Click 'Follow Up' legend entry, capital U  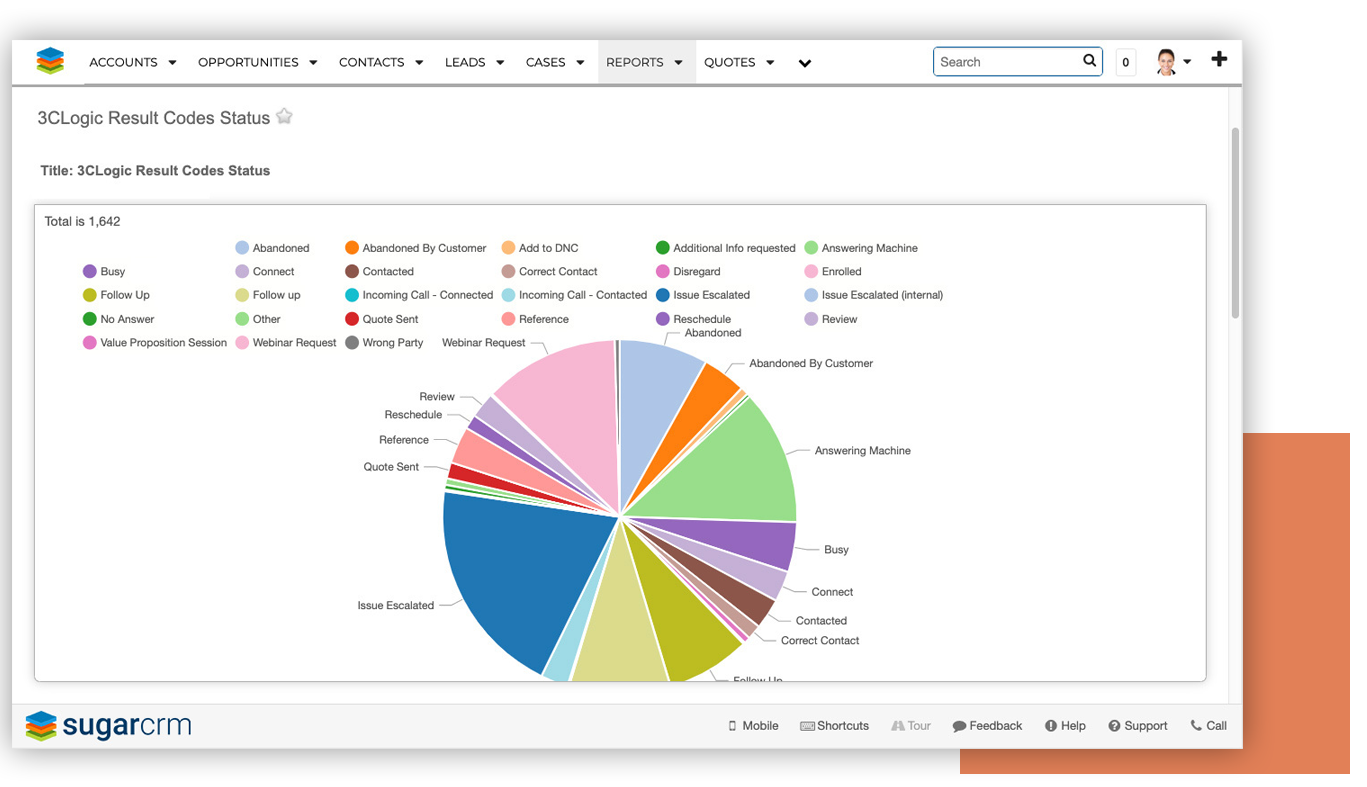pos(116,295)
